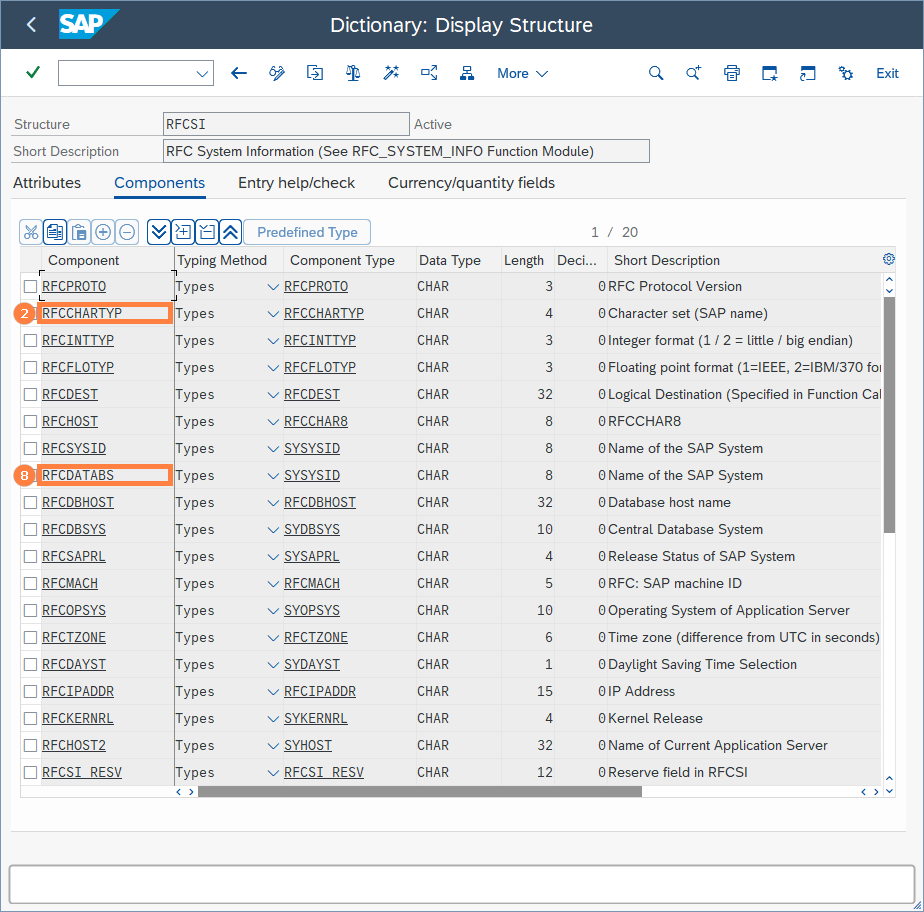Activate the structure using the magic wand icon
The height and width of the screenshot is (912, 924).
click(391, 73)
